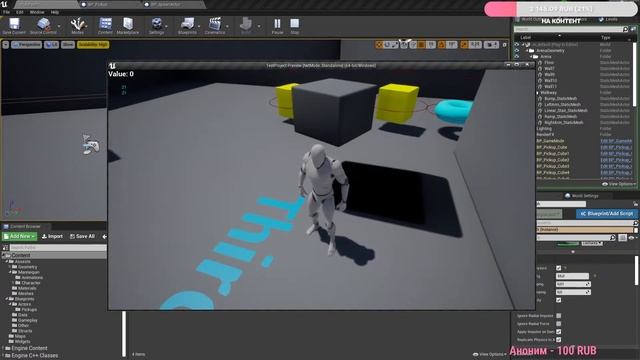Open the Blueprints toolbar icon
This screenshot has height=360, width=640.
[187, 25]
